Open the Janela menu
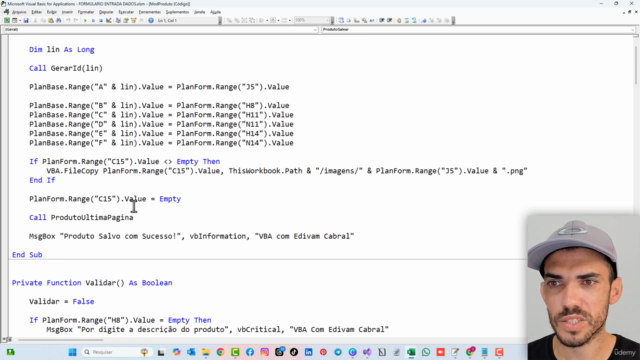Image resolution: width=640 pixels, height=360 pixels. [200, 12]
